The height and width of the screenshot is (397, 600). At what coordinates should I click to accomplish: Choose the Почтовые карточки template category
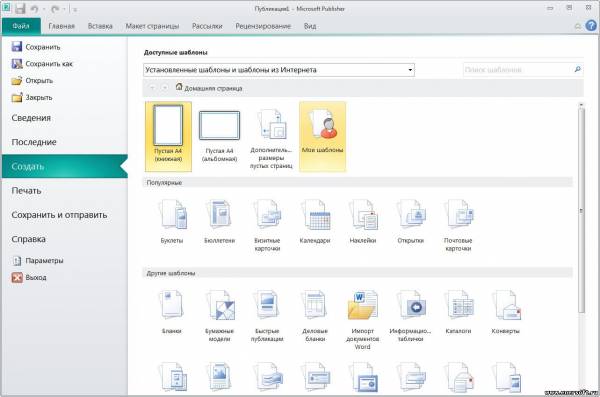click(x=458, y=225)
